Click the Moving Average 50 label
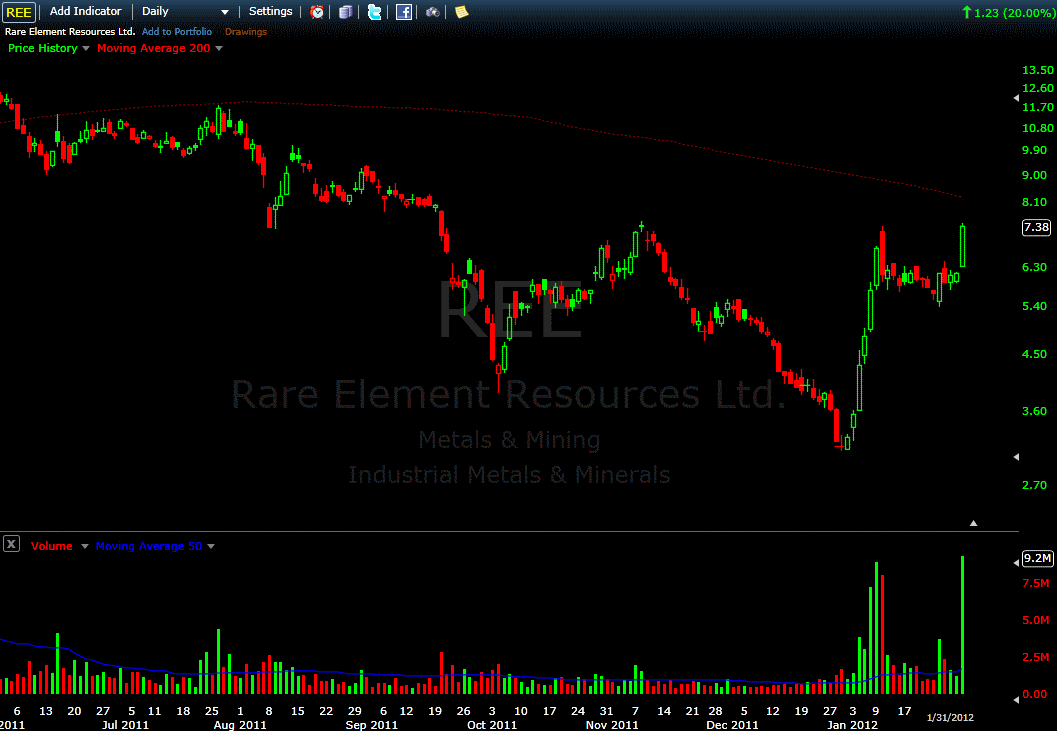 click(148, 546)
